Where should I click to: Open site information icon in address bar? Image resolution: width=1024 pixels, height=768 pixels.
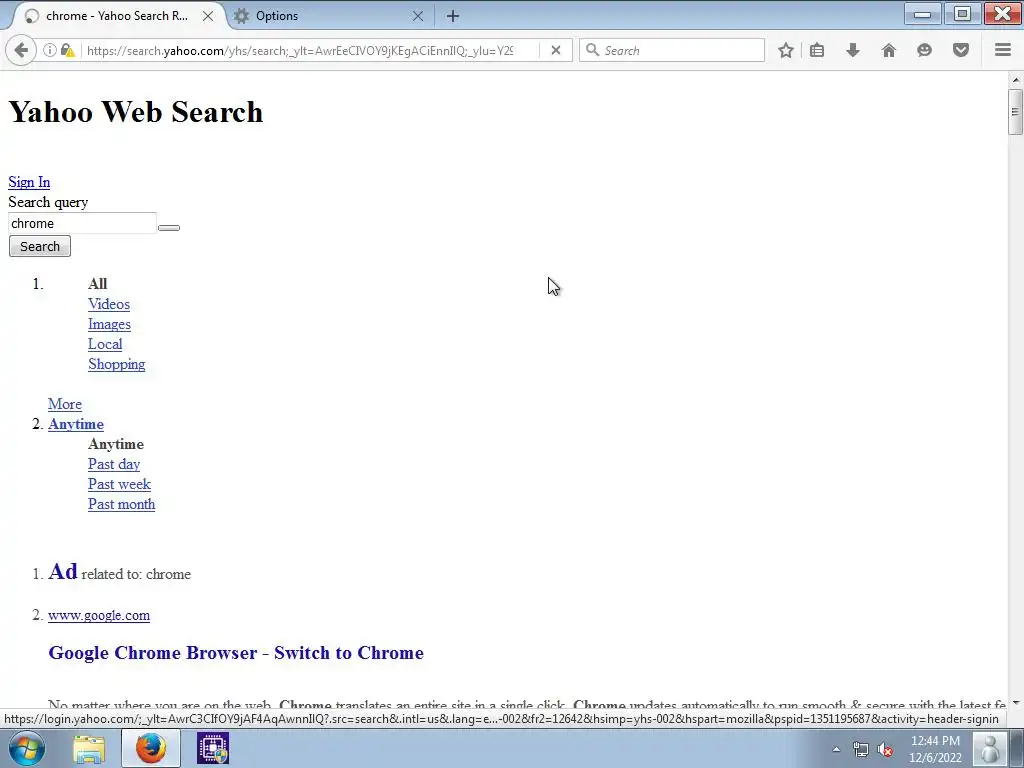[x=50, y=50]
